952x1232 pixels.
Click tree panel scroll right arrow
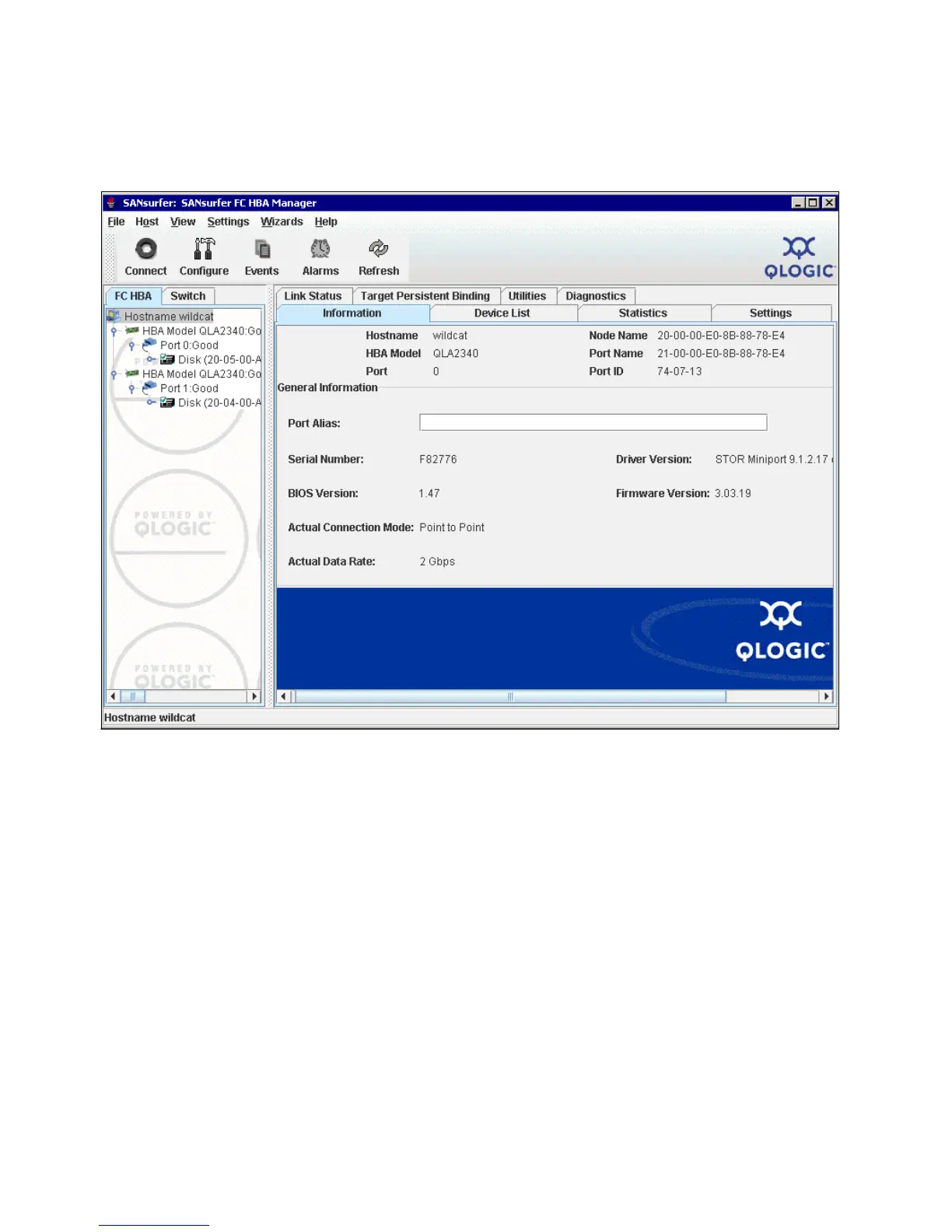click(254, 697)
